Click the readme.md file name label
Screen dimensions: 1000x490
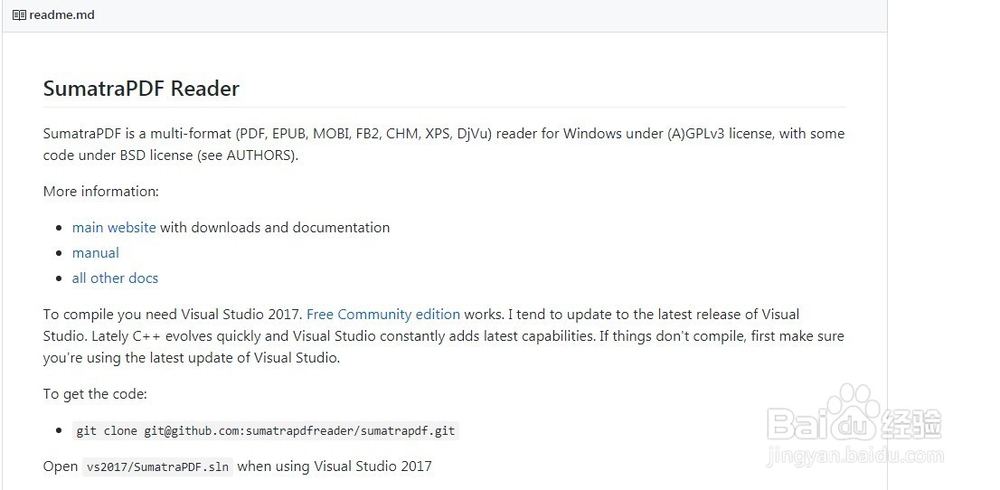point(62,16)
